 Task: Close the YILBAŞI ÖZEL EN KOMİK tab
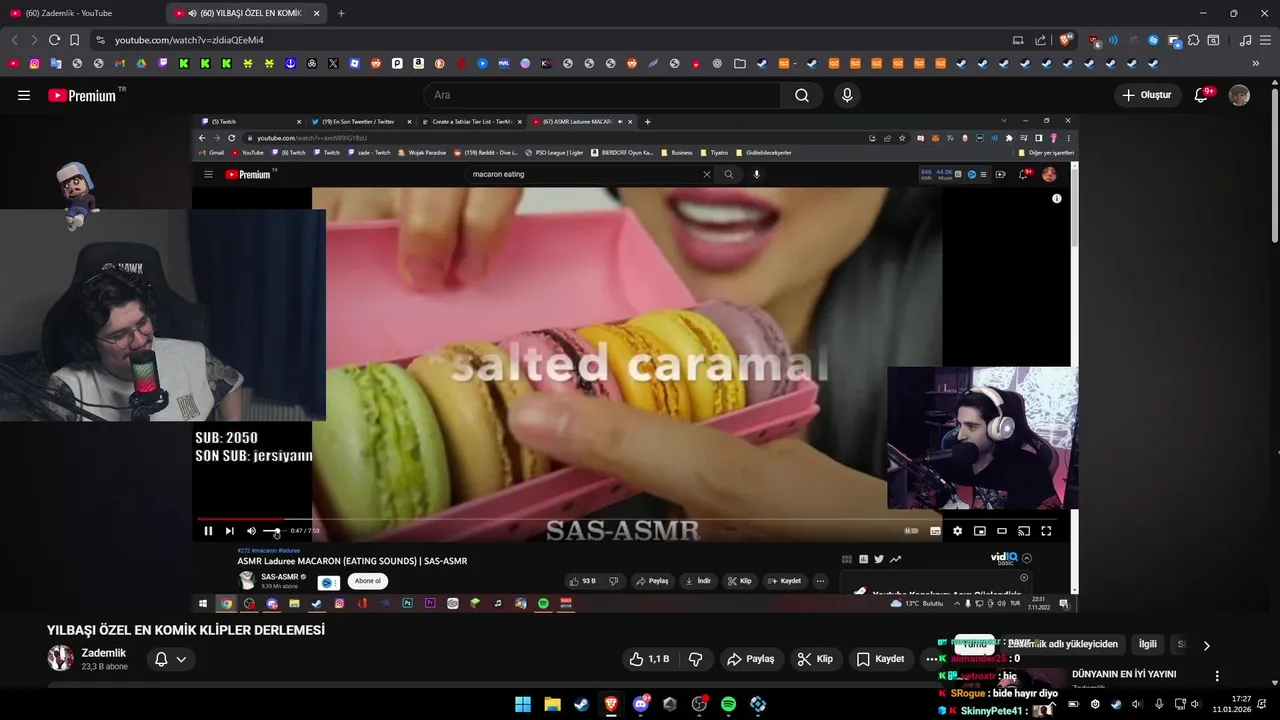coord(317,13)
